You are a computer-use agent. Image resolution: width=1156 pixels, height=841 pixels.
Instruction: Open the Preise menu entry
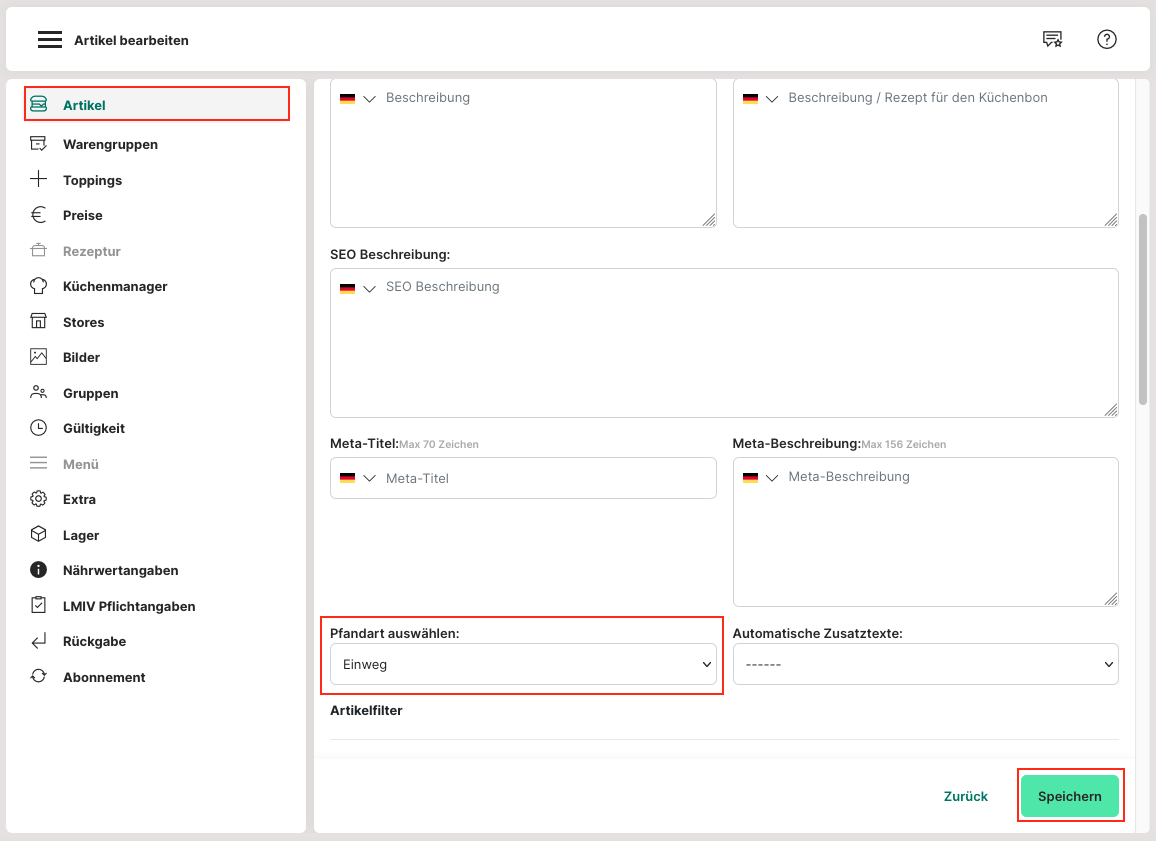82,215
